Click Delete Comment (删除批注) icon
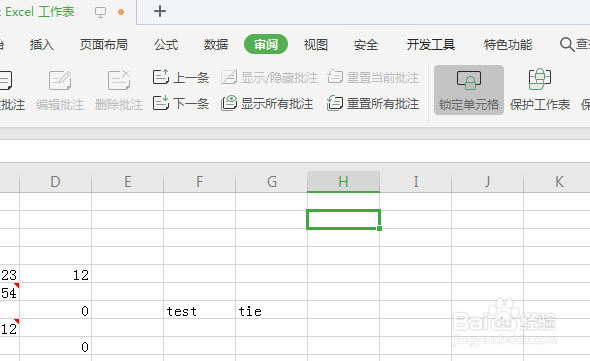 click(x=119, y=80)
